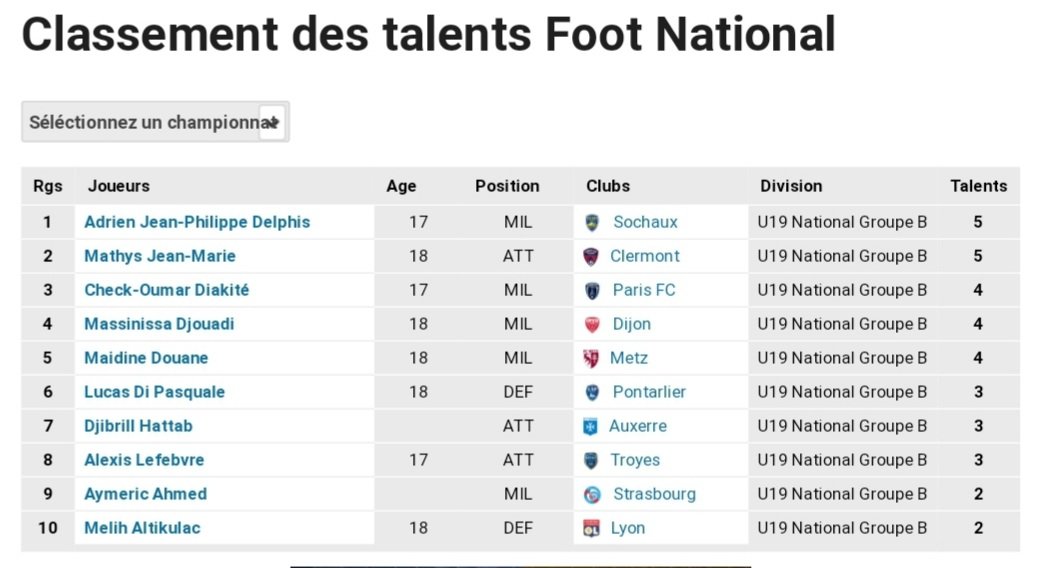This screenshot has width=1041, height=568.
Task: Click the Position column header
Action: pos(507,186)
